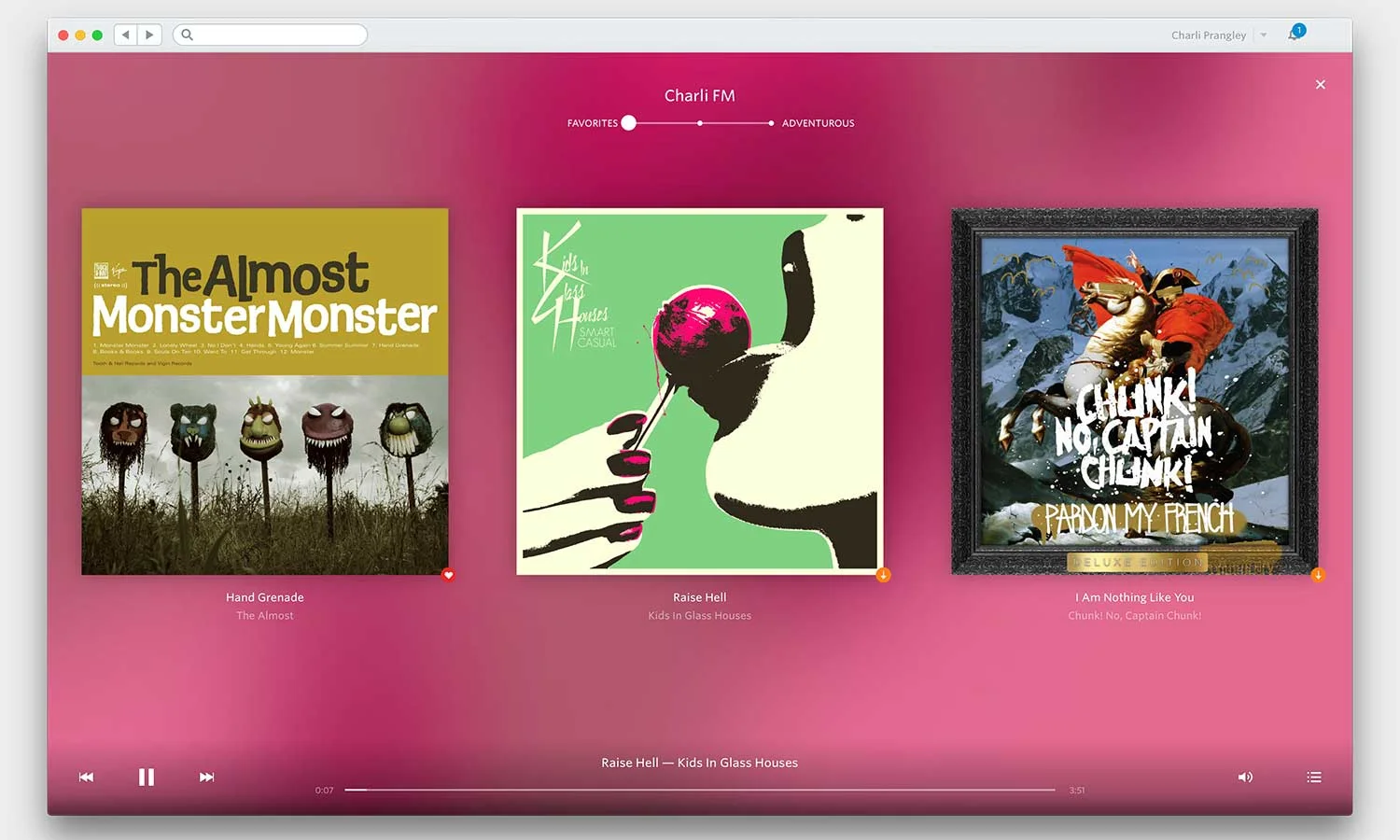
Task: Close the Charli FM station view
Action: coord(1320,85)
